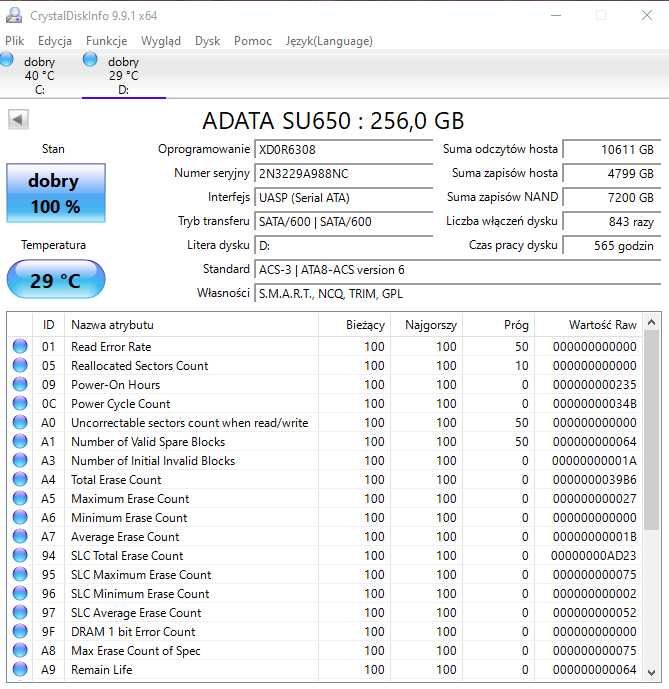Click status icon for SLC Total Erase Count
The width and height of the screenshot is (669, 689).
tap(20, 555)
